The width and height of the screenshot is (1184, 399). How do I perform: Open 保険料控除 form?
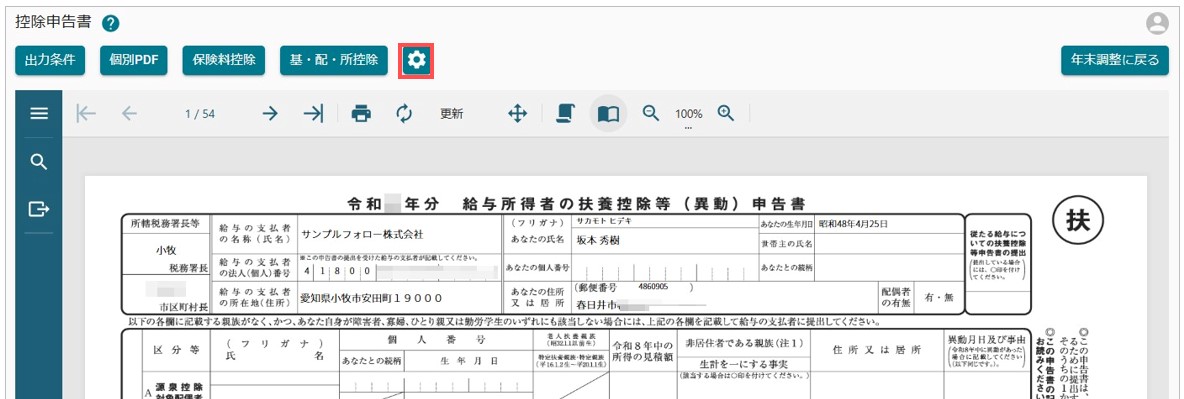[x=224, y=60]
